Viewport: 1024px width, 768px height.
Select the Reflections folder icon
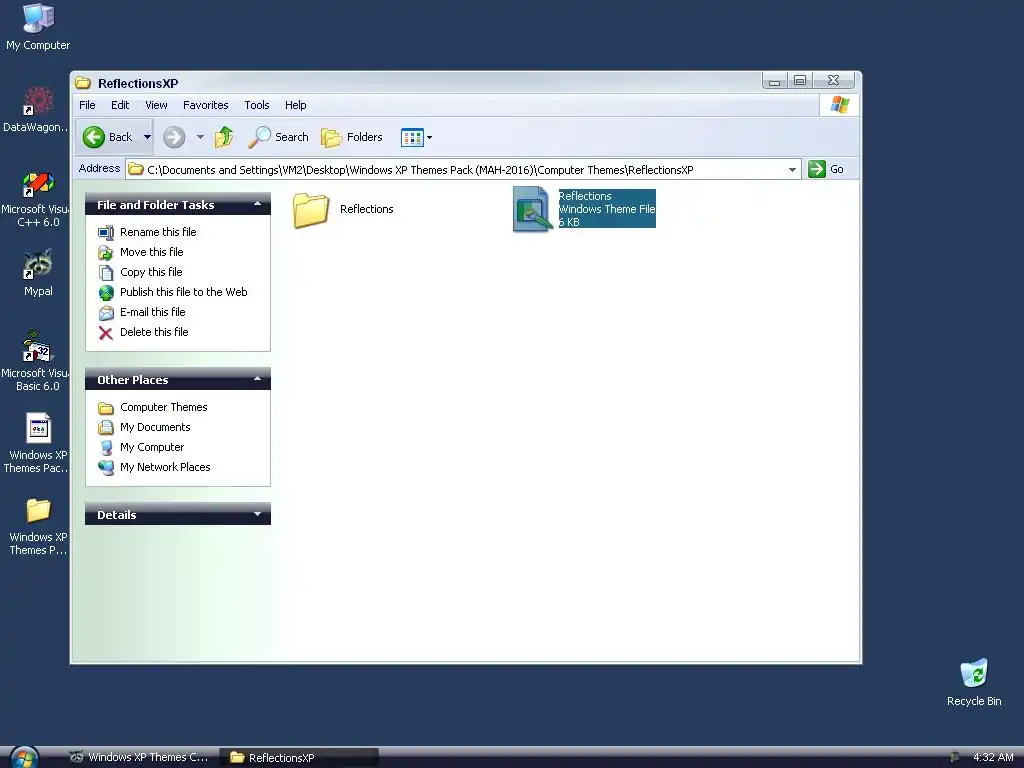[310, 210]
